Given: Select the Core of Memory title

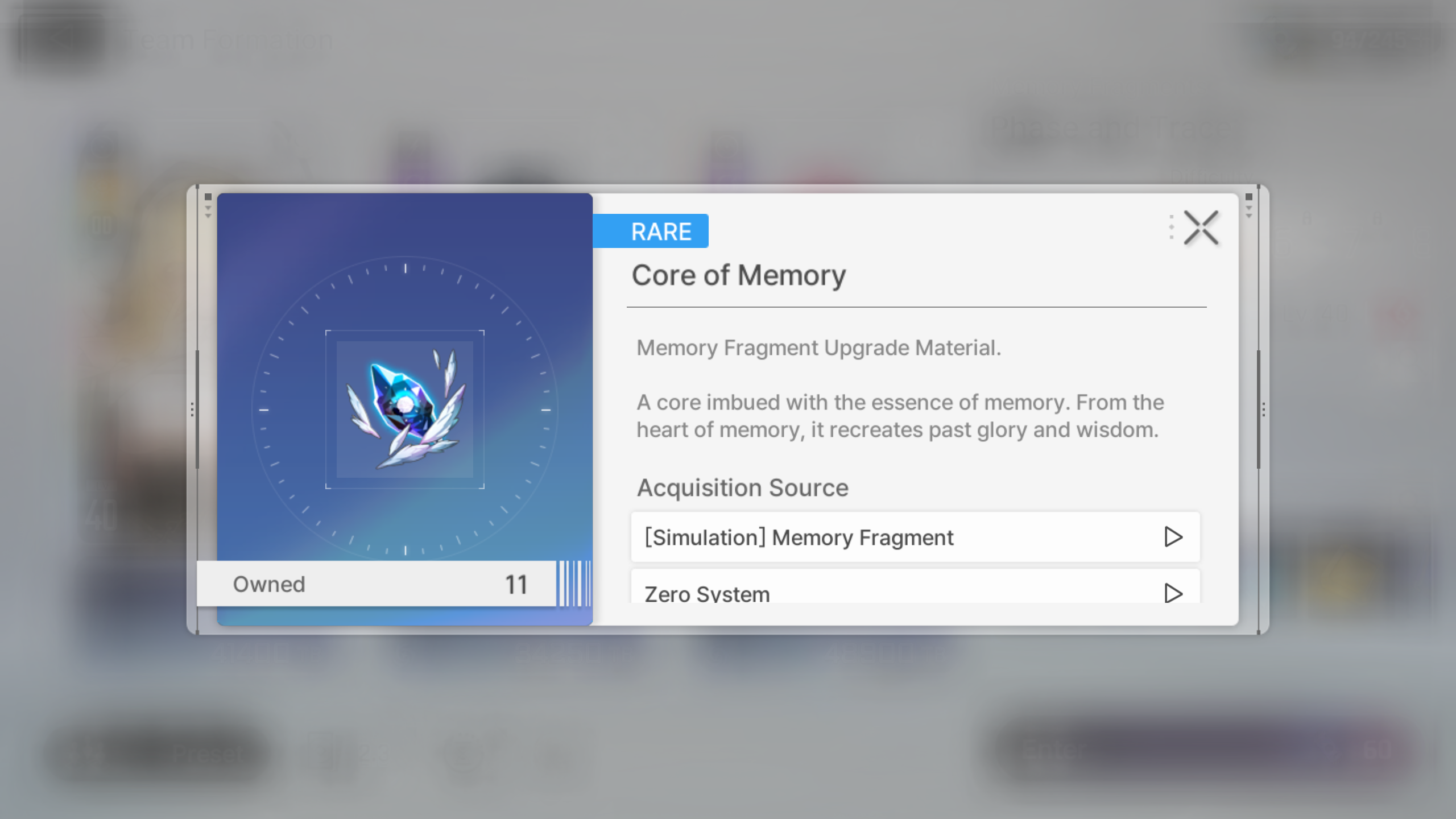Looking at the screenshot, I should [739, 276].
